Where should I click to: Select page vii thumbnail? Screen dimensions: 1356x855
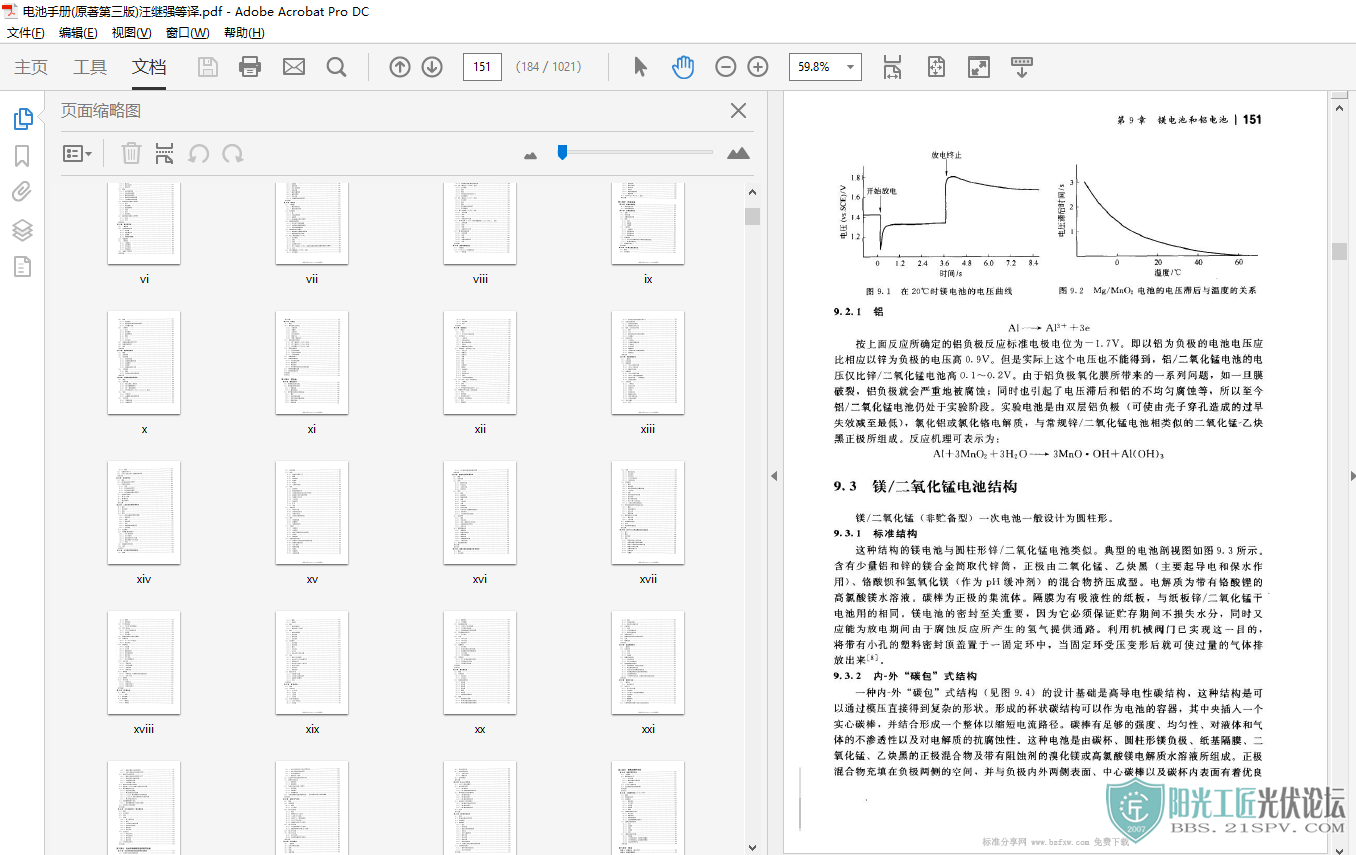312,223
